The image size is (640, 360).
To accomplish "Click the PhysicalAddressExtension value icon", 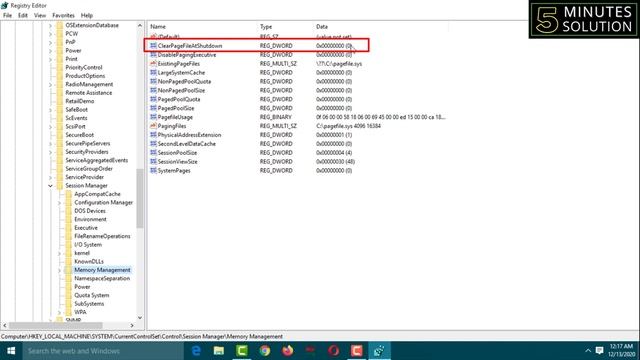I will [x=153, y=135].
